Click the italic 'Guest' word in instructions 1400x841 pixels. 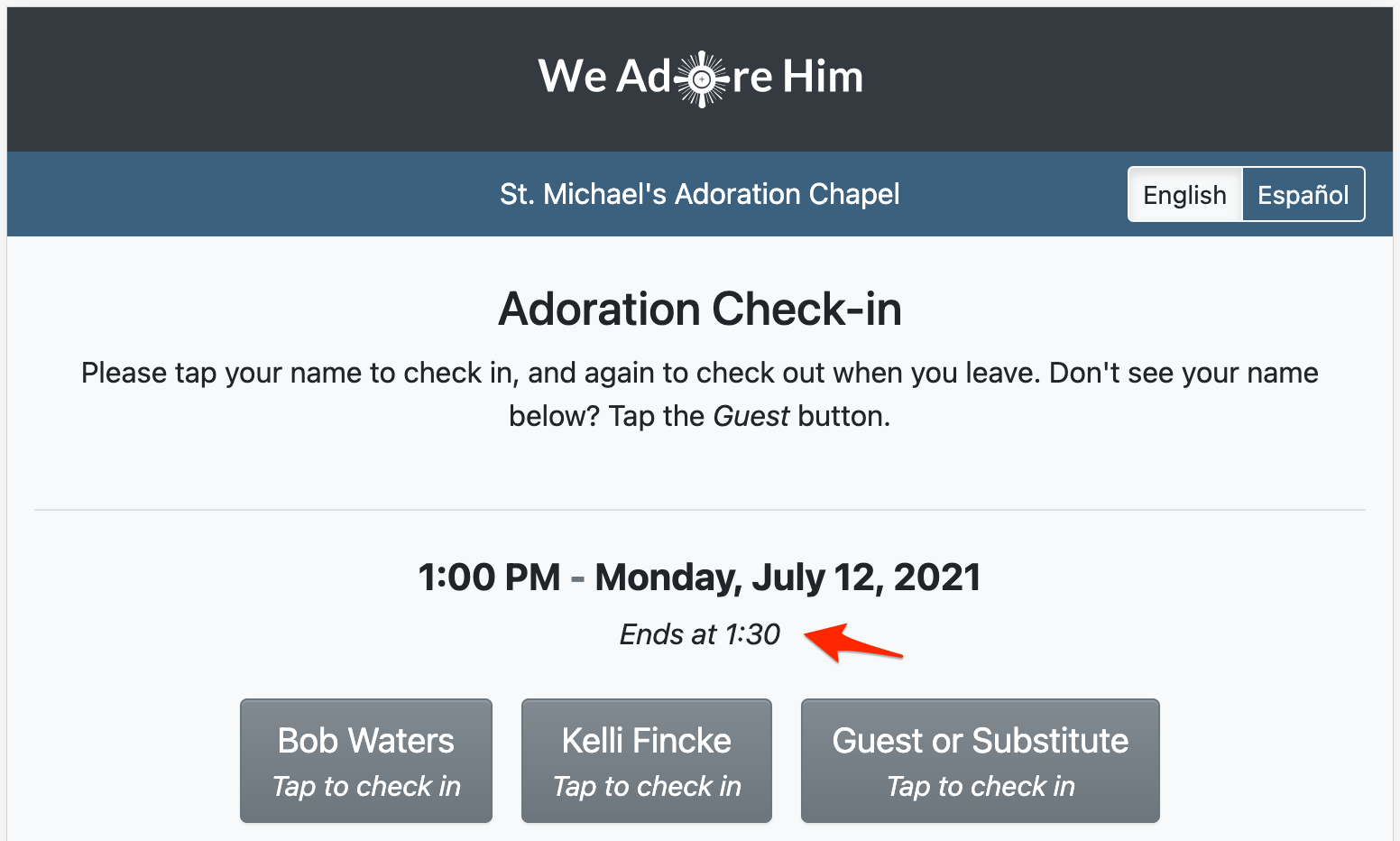pos(751,416)
